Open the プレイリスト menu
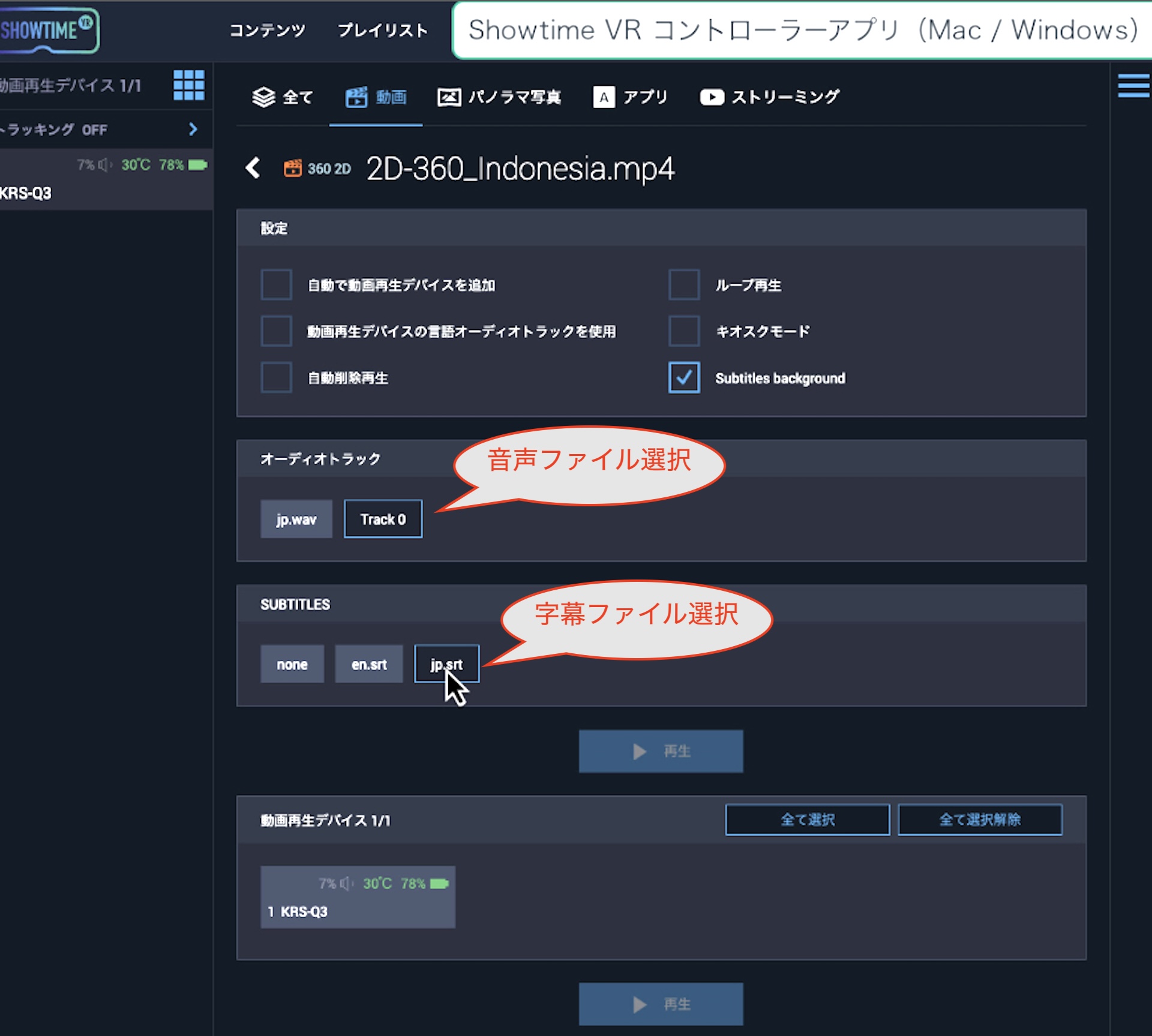This screenshot has height=1036, width=1152. click(383, 30)
